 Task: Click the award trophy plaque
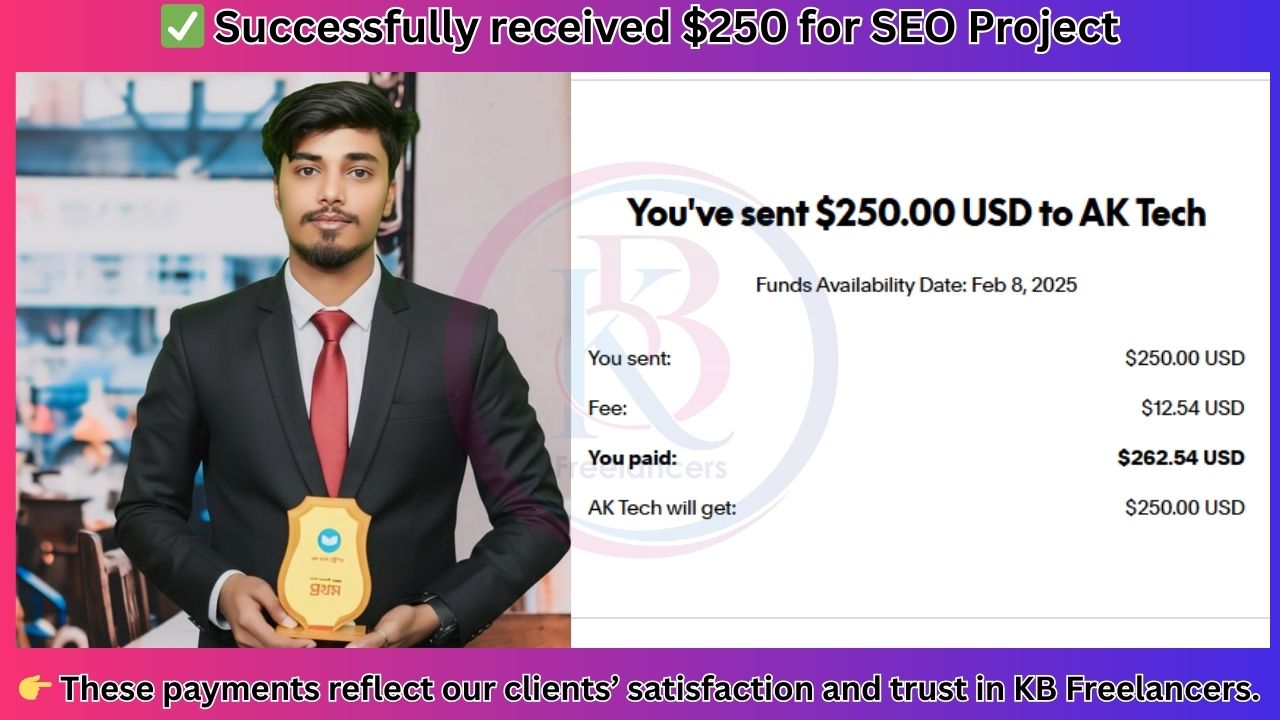click(324, 568)
